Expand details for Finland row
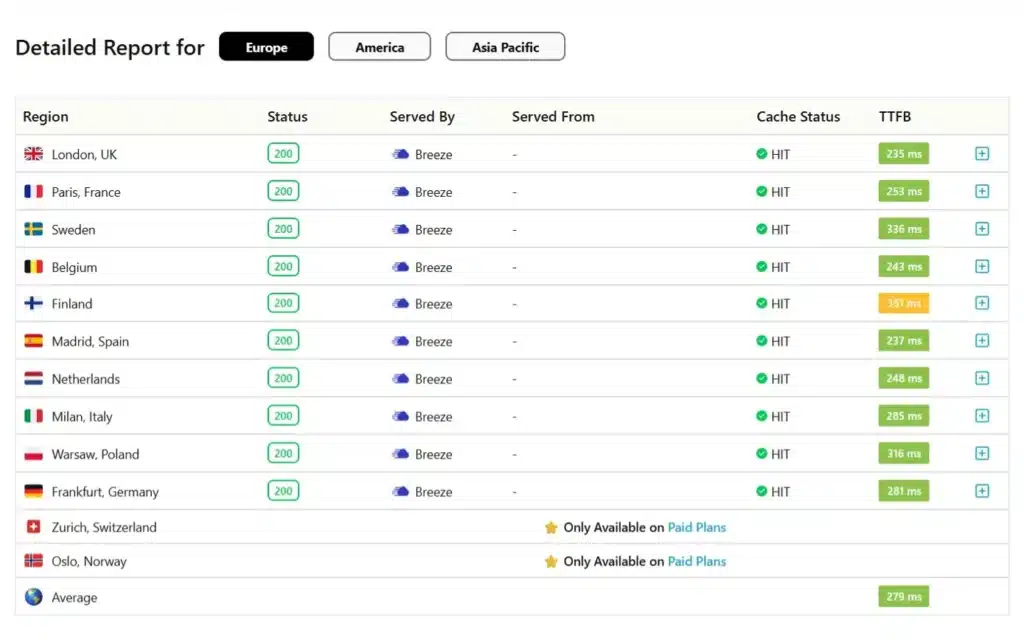1024x640 pixels. pos(982,303)
